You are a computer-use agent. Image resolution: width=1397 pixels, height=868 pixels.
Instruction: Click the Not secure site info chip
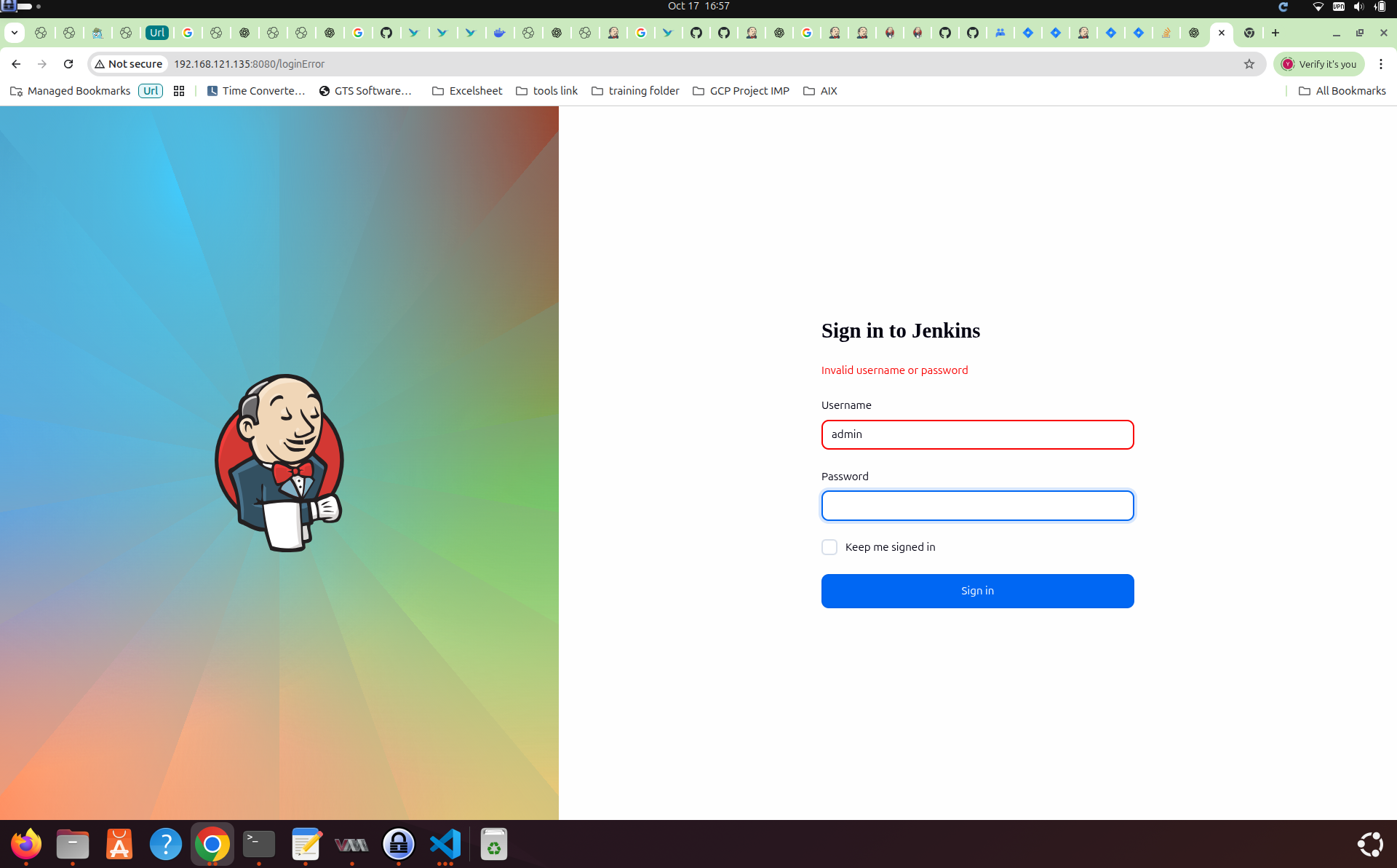[129, 64]
